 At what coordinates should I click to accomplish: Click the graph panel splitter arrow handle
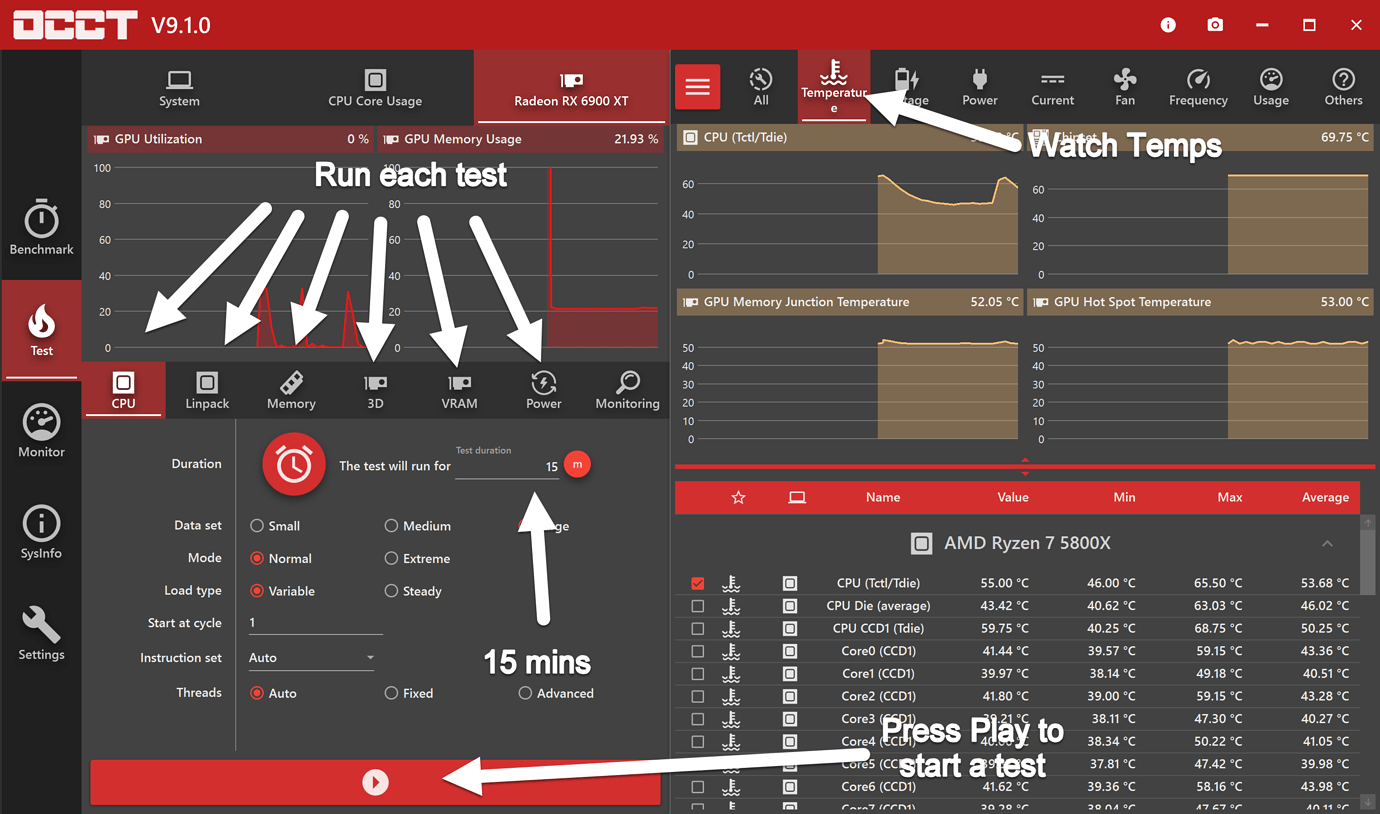[x=1025, y=467]
